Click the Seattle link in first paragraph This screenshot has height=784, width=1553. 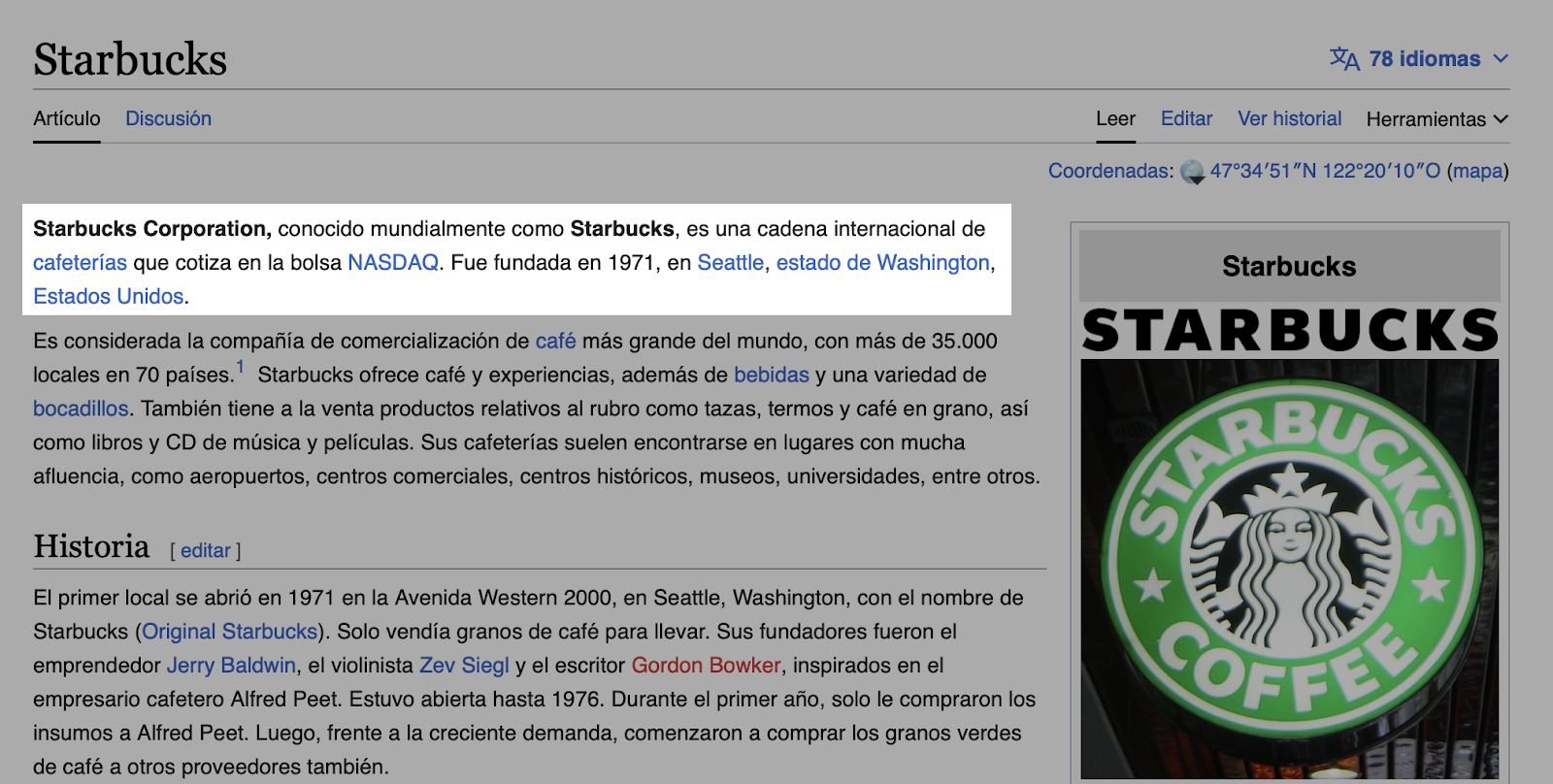point(731,263)
